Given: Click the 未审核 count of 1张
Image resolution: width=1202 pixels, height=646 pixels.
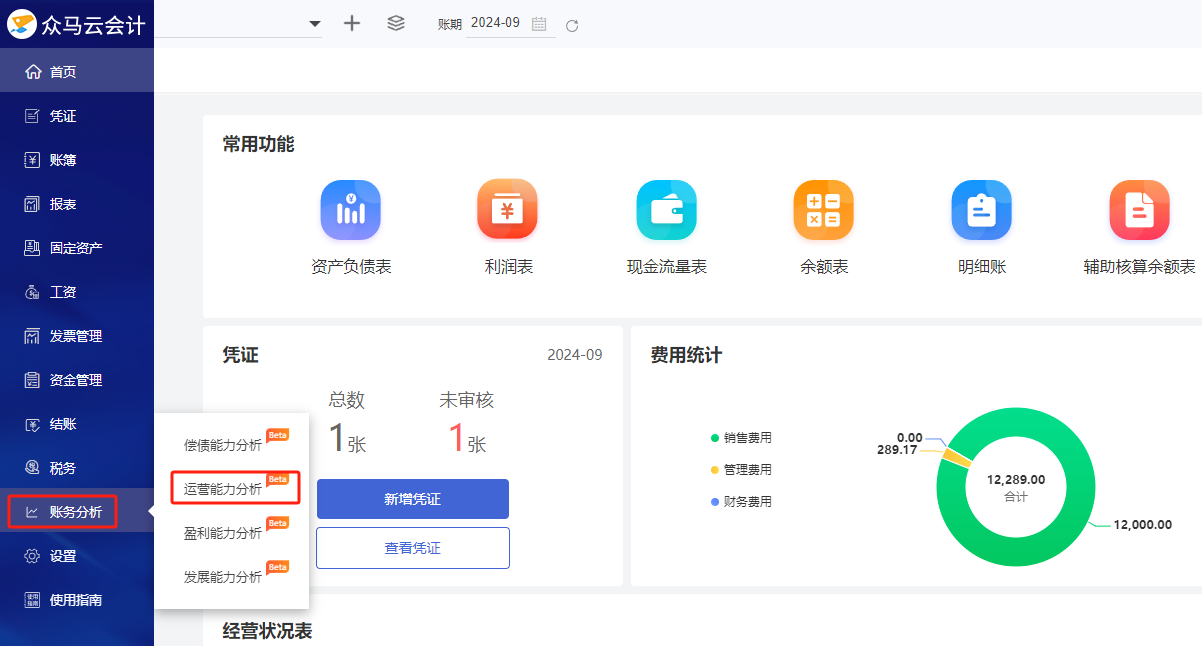Looking at the screenshot, I should click(x=467, y=438).
